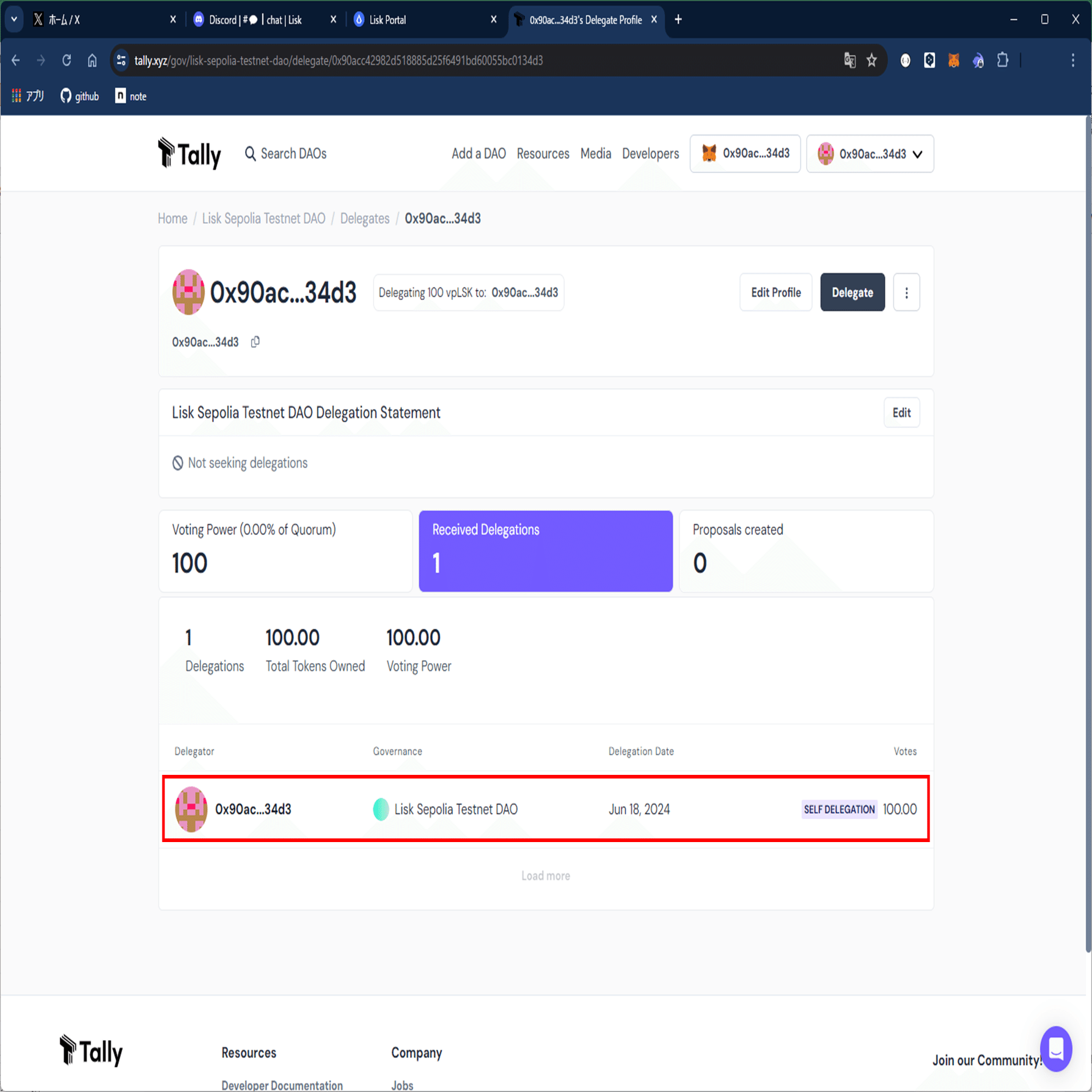This screenshot has width=1092, height=1092.
Task: Click the MetaMask fox icon in the wallet button
Action: [709, 153]
